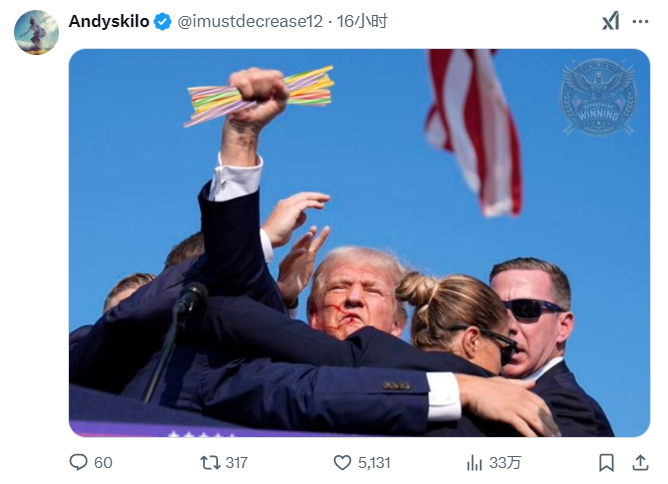This screenshot has width=668, height=484.
Task: Click the repost arrows icon
Action: click(x=210, y=463)
